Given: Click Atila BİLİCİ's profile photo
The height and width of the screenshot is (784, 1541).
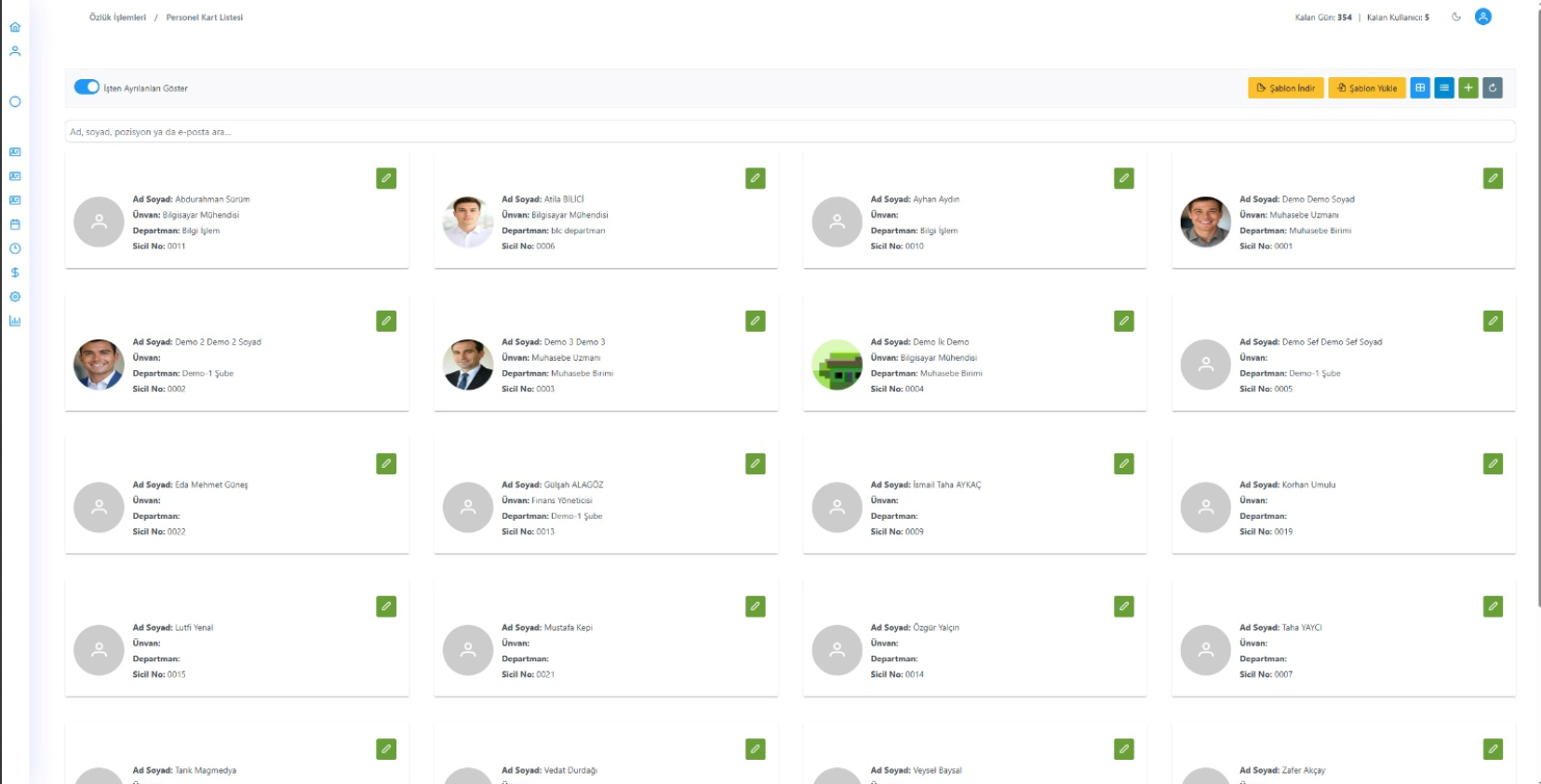Looking at the screenshot, I should click(x=468, y=222).
